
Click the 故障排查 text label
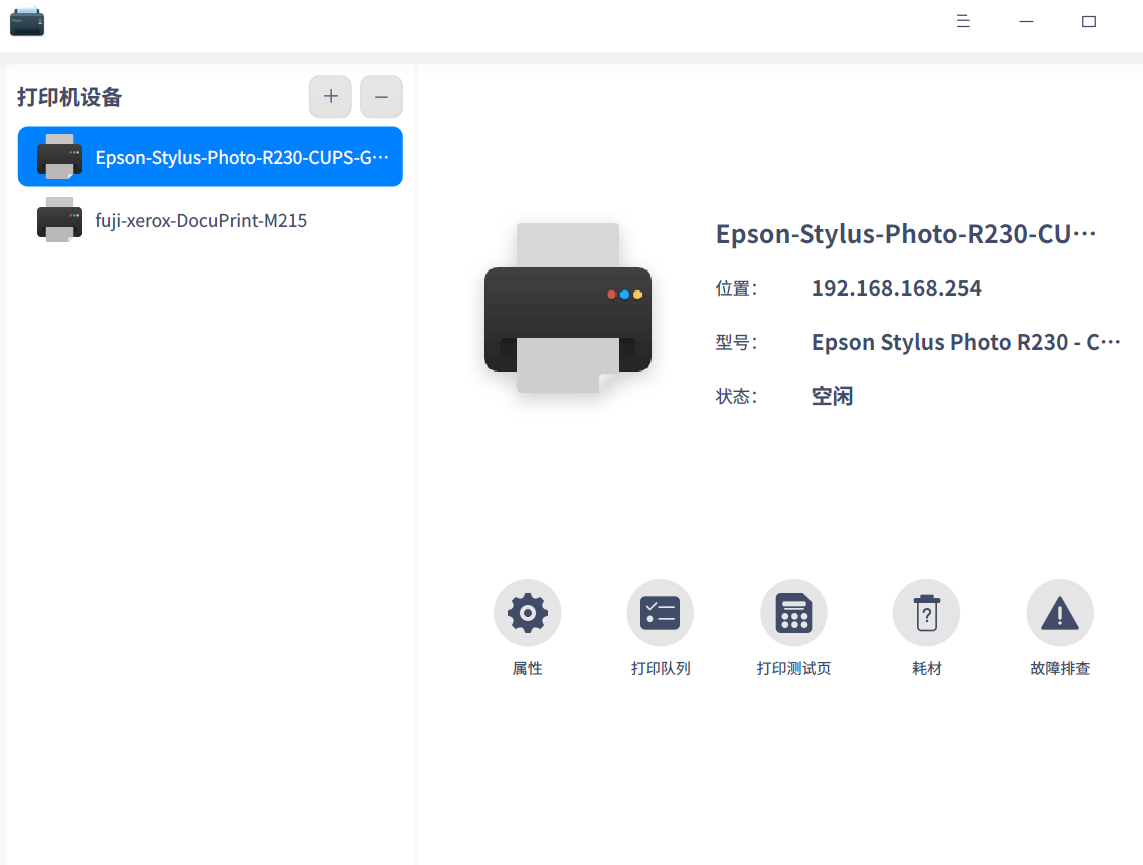coord(1060,669)
